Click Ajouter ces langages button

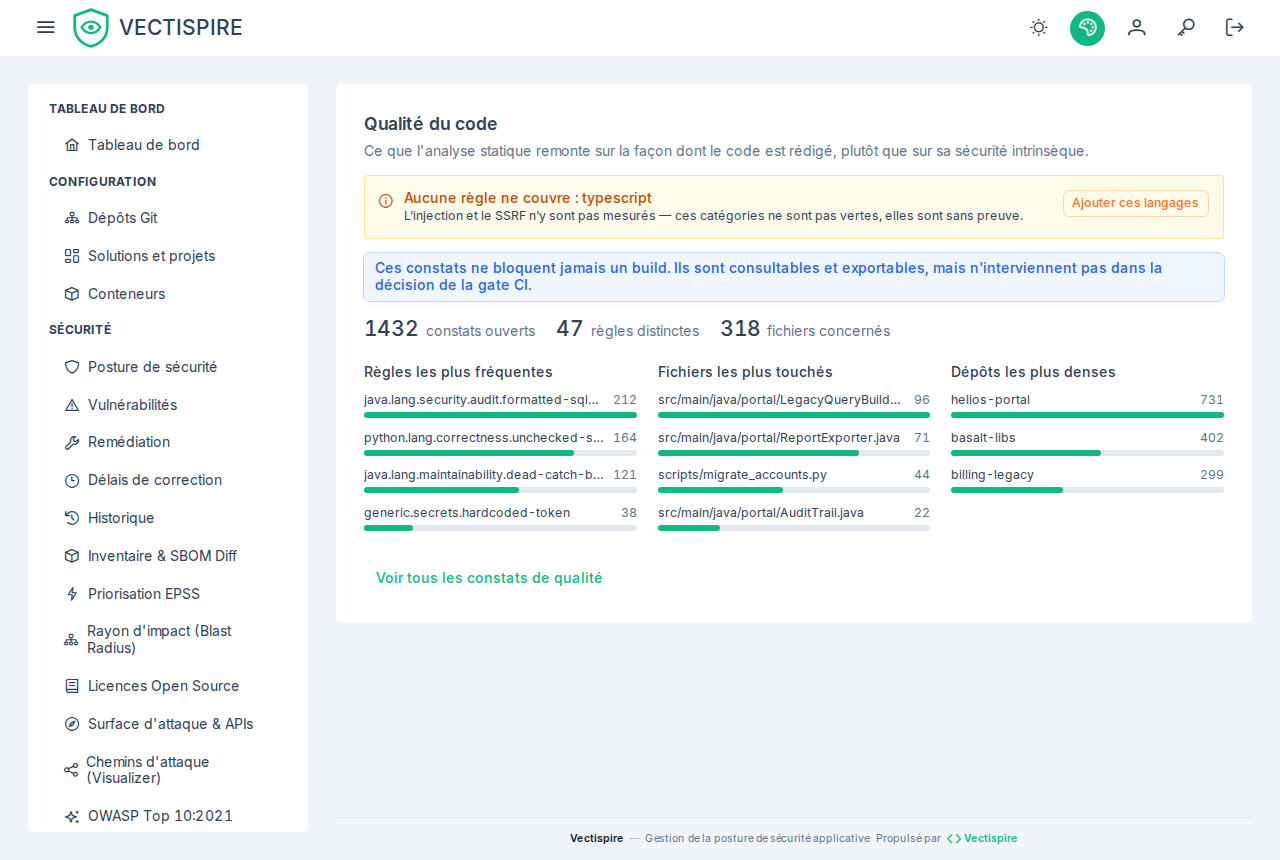click(x=1135, y=203)
